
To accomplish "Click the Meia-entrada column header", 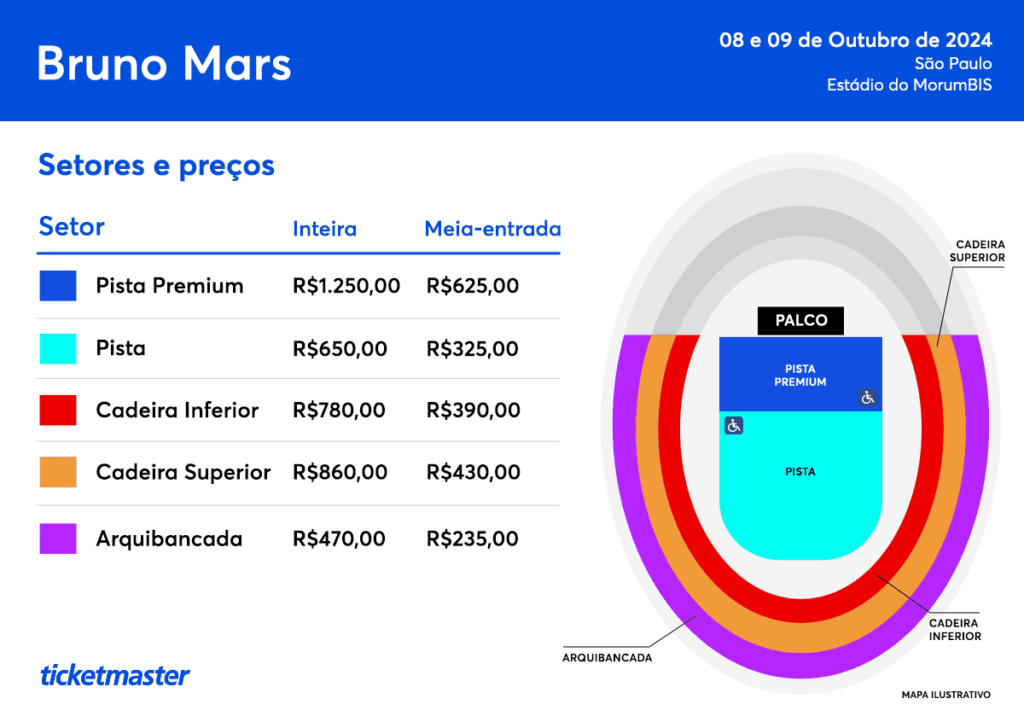I will point(493,229).
